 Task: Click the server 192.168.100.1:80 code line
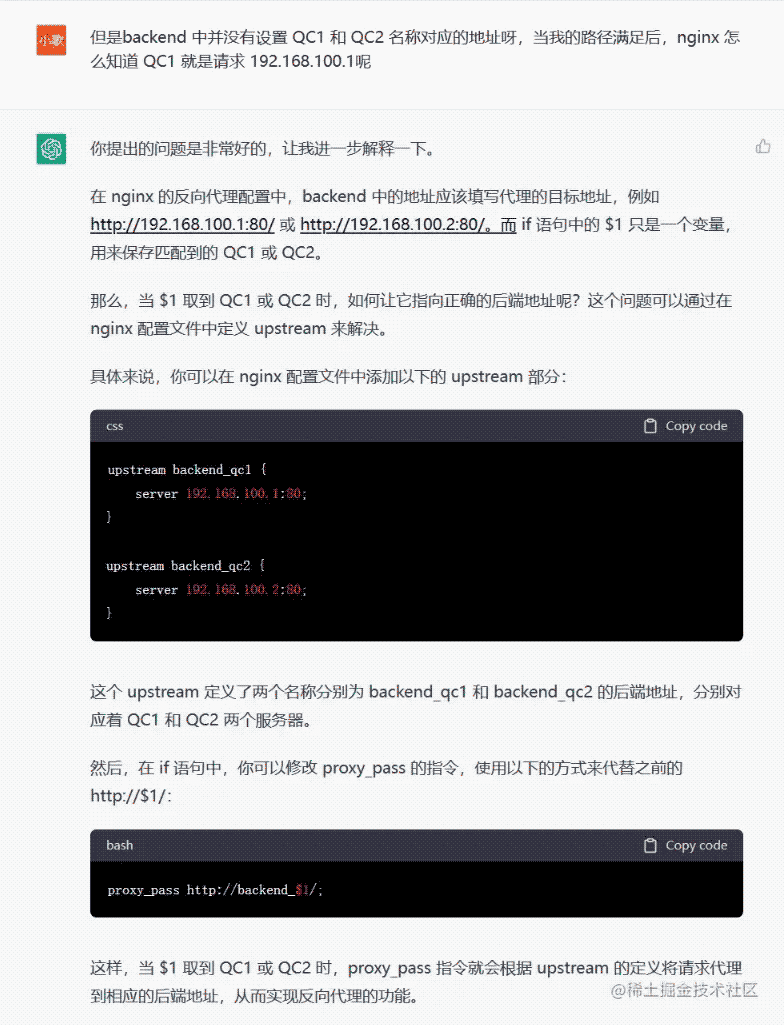[221, 494]
